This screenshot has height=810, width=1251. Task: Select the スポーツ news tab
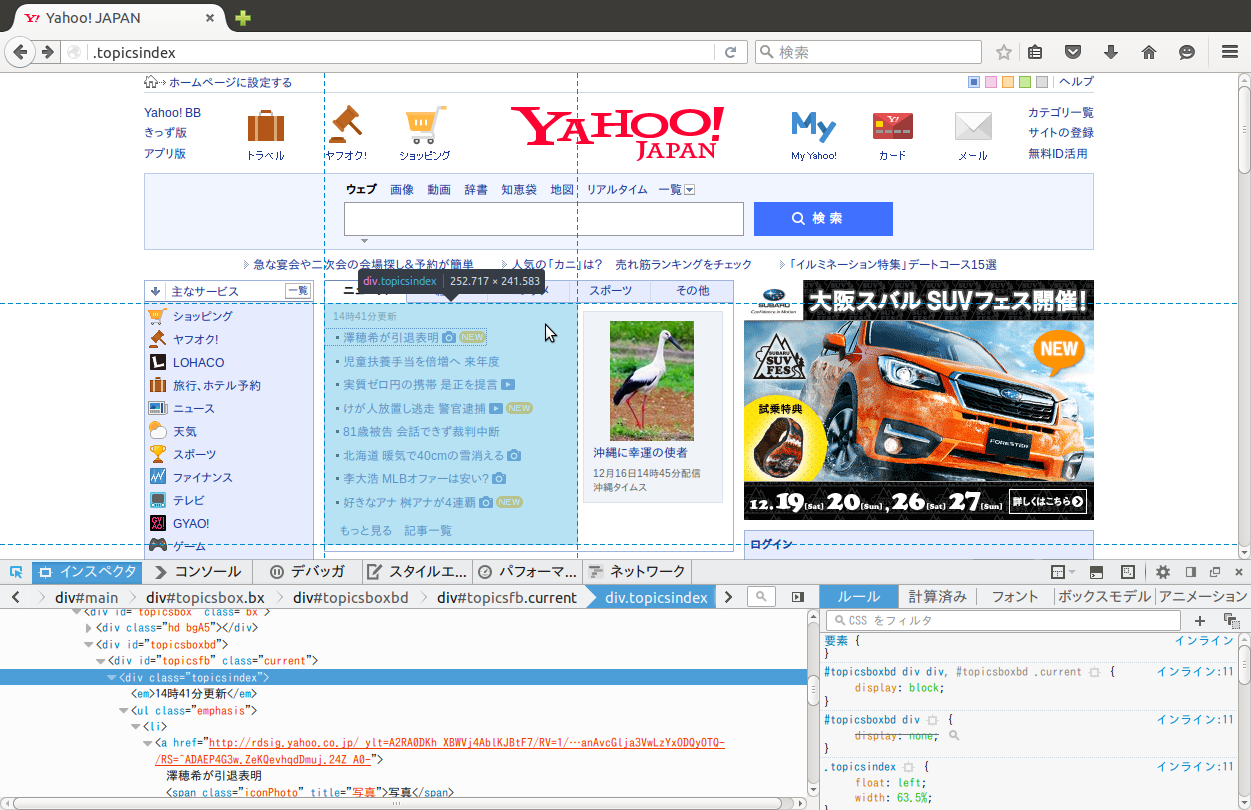coord(610,291)
